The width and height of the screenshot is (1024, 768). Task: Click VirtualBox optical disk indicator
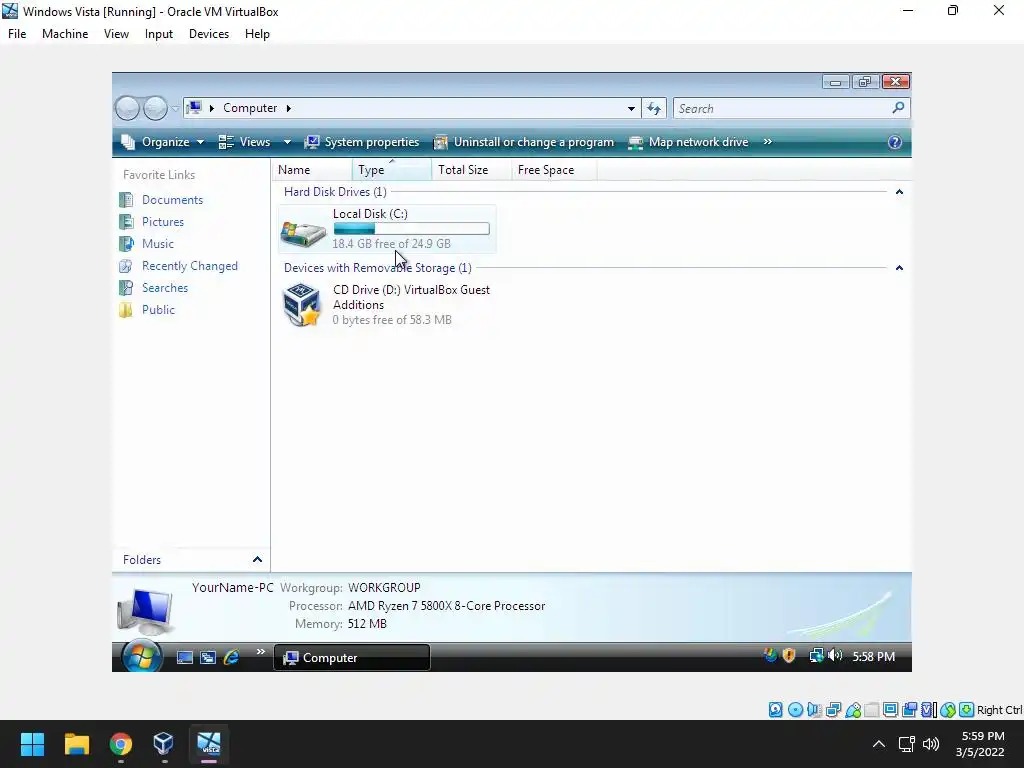point(795,710)
